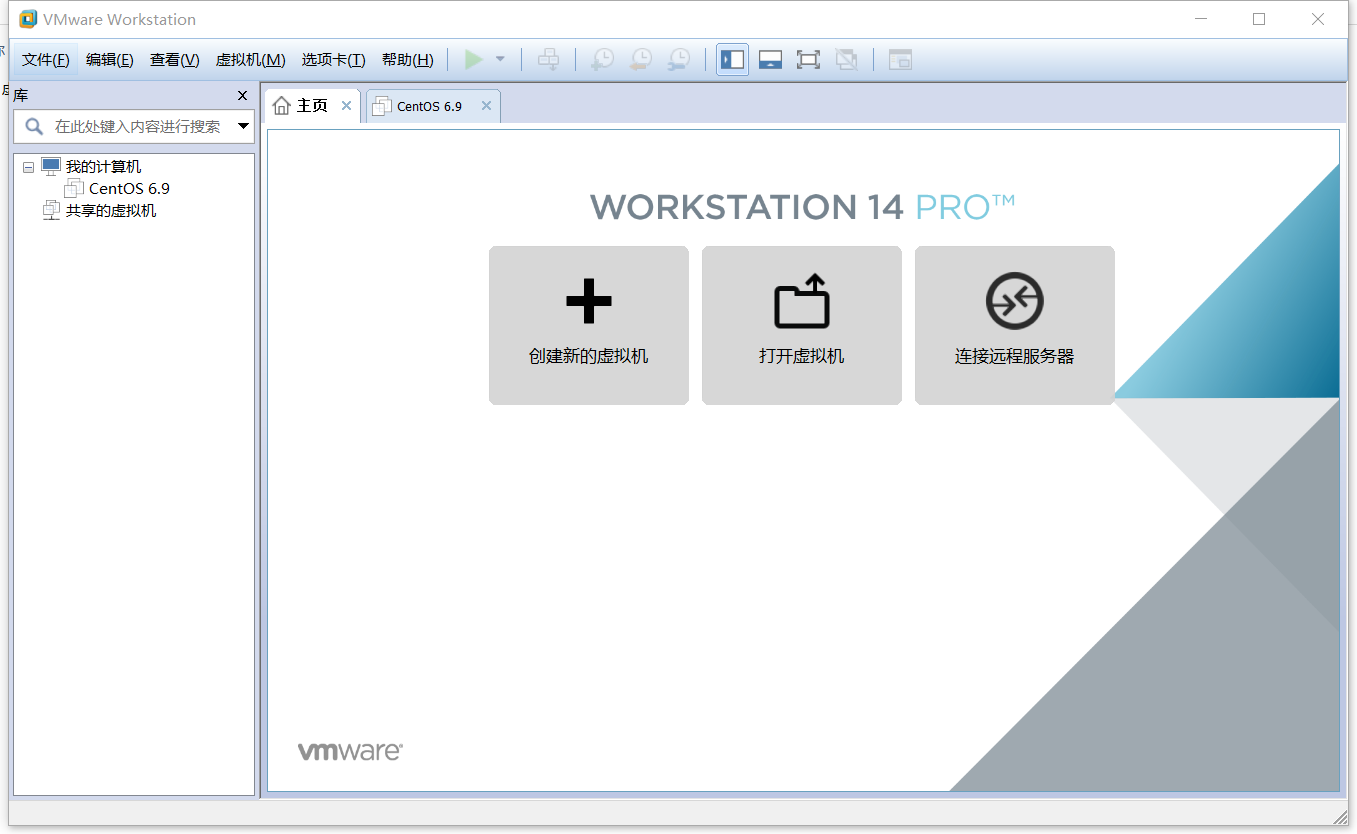Collapse the 我的计算机 tree node
The height and width of the screenshot is (834, 1357).
coord(28,167)
